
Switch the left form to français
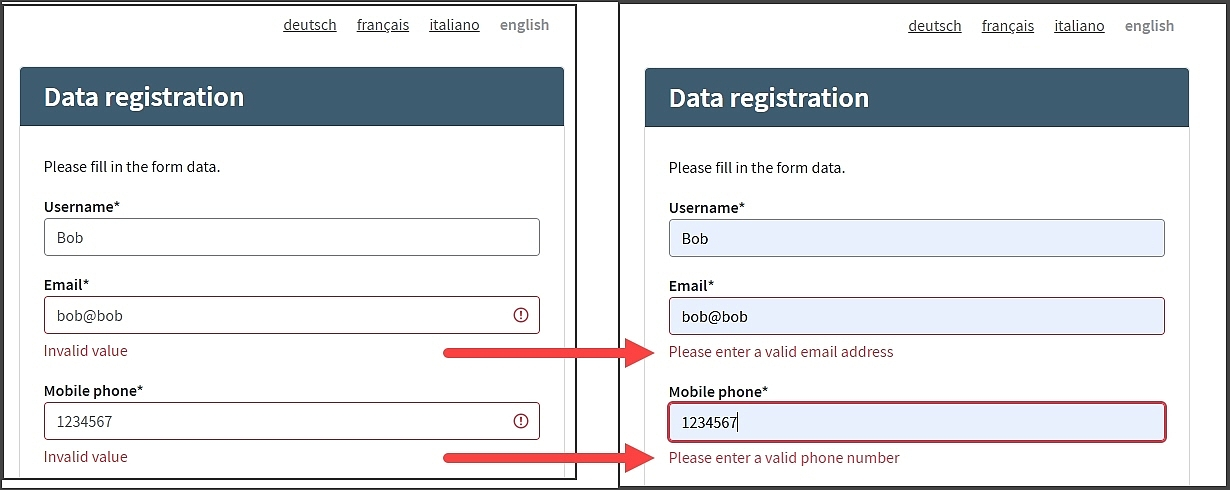[x=383, y=25]
